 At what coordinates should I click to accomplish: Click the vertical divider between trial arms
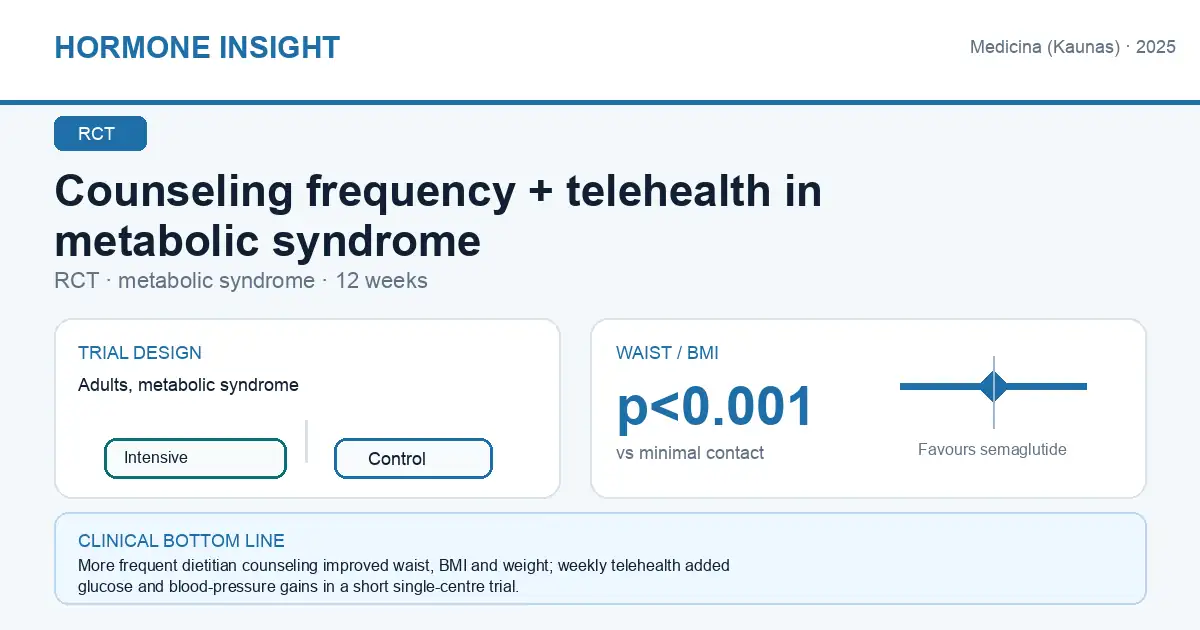tap(306, 441)
